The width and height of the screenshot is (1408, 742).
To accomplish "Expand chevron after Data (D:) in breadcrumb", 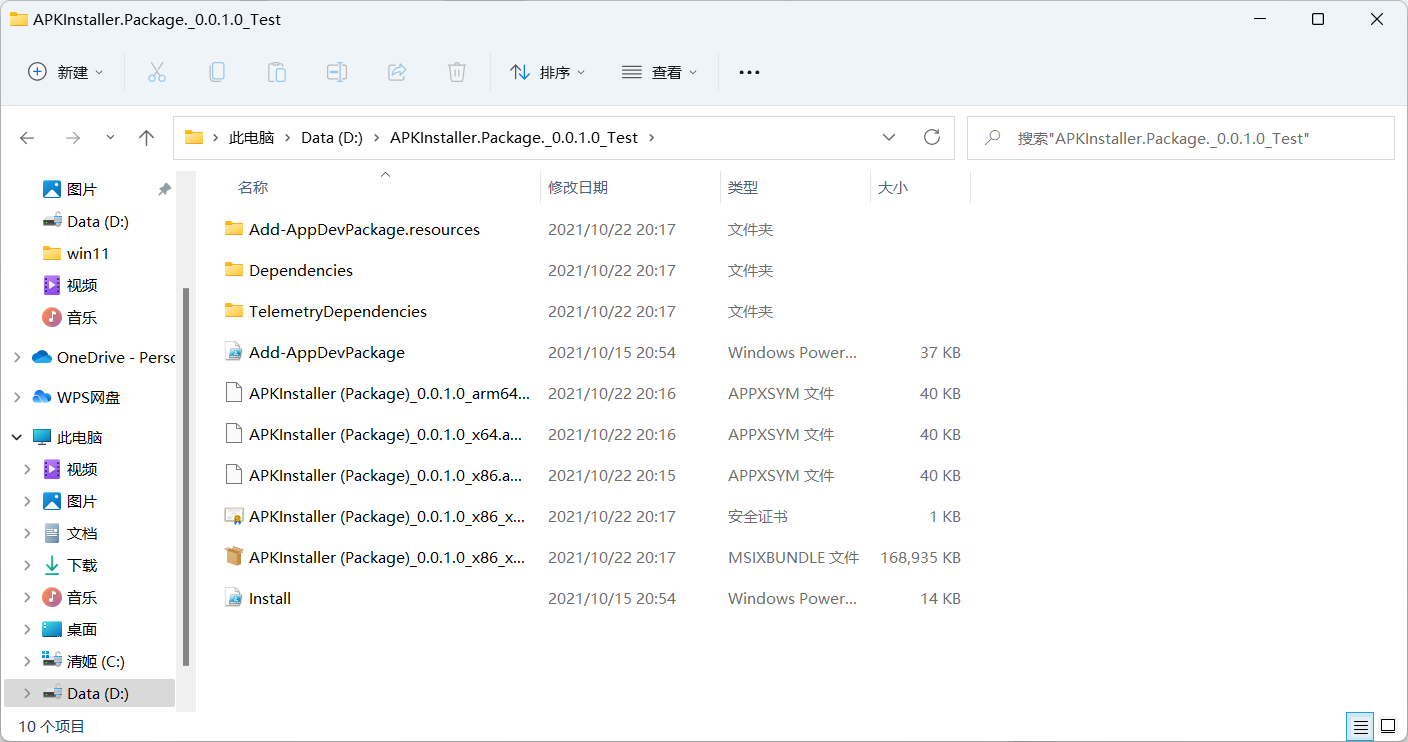I will (376, 138).
